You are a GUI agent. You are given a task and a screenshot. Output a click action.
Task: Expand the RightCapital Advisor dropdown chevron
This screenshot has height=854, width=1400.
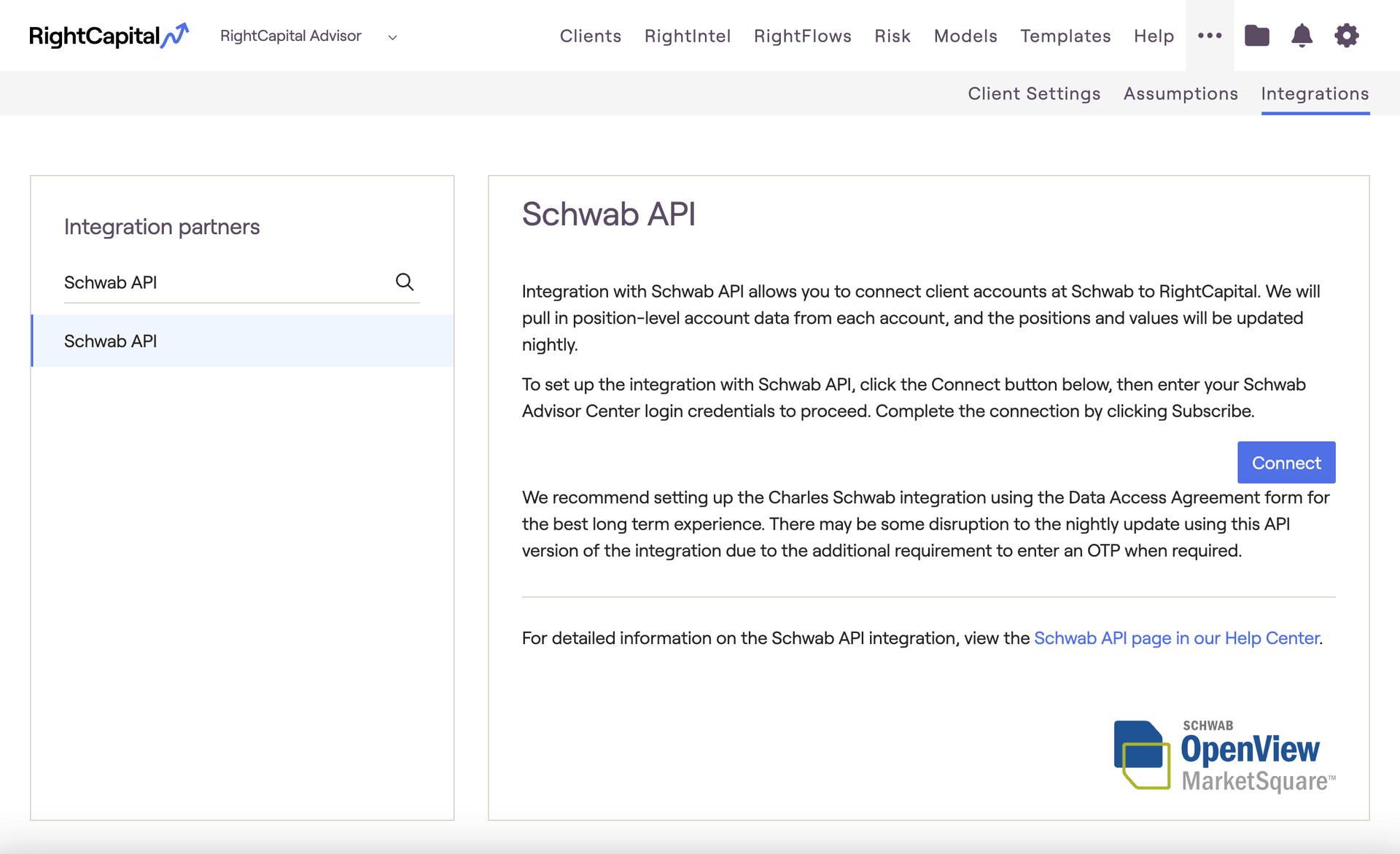tap(392, 37)
